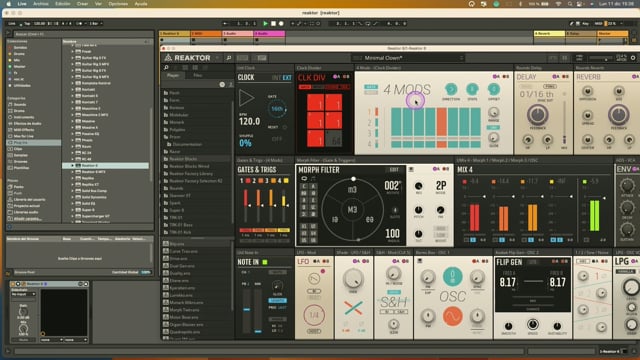Turn the XFade block large knob
This screenshot has height=360, width=640.
(x=353, y=279)
